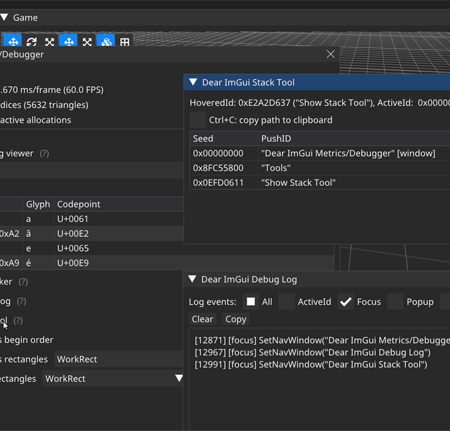This screenshot has height=431, width=450.
Task: Enable the 'Popup' log events checkbox
Action: [395, 302]
